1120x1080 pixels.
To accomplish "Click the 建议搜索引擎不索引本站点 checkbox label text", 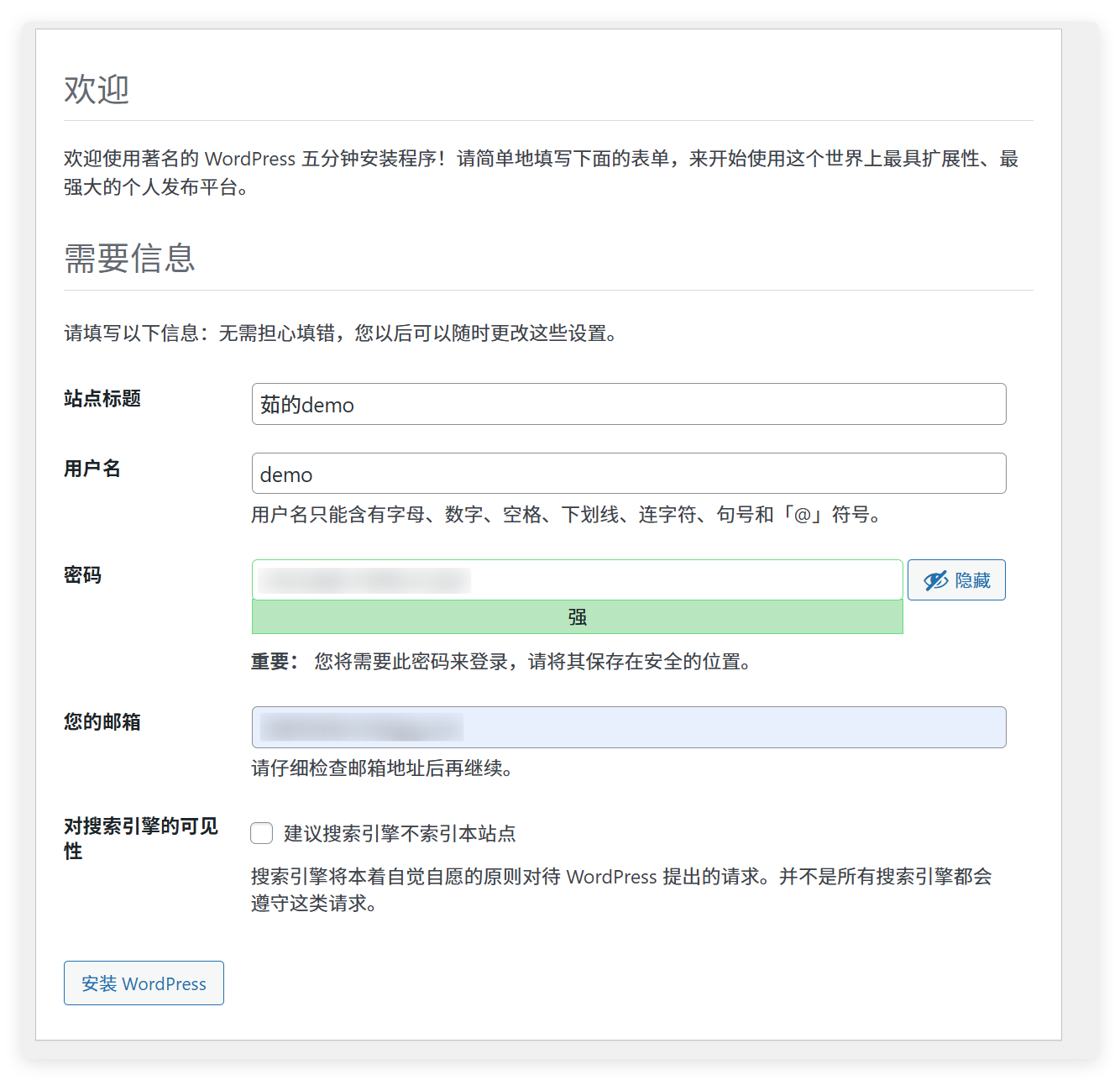I will (400, 833).
